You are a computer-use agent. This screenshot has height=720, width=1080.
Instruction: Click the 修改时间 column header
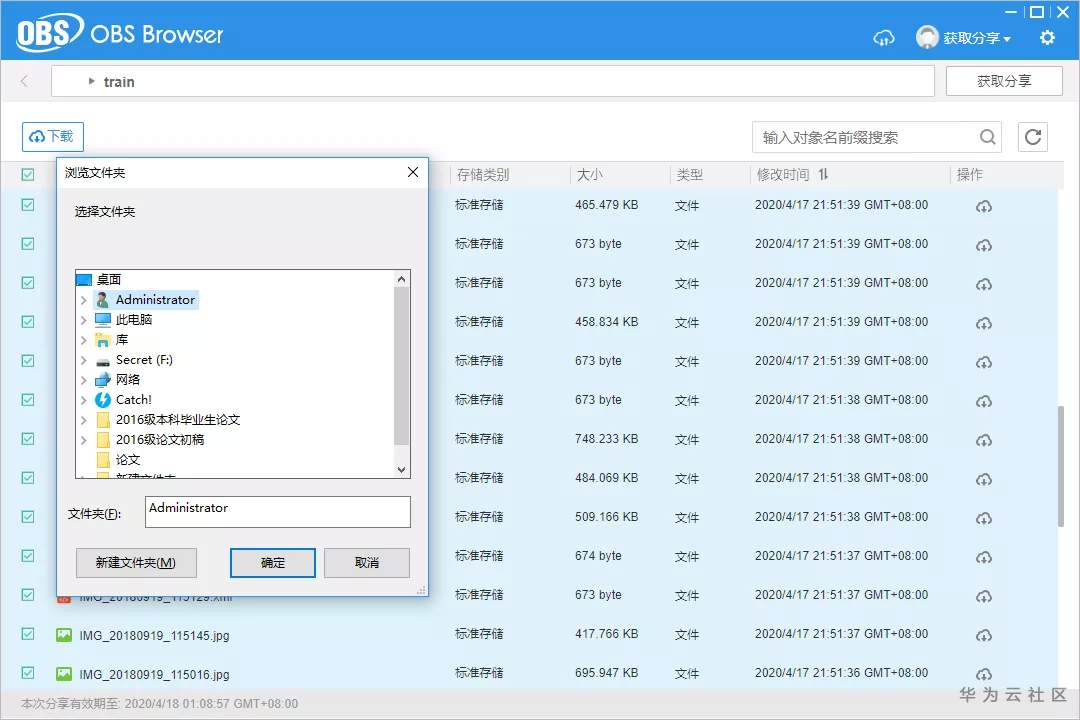pos(783,175)
